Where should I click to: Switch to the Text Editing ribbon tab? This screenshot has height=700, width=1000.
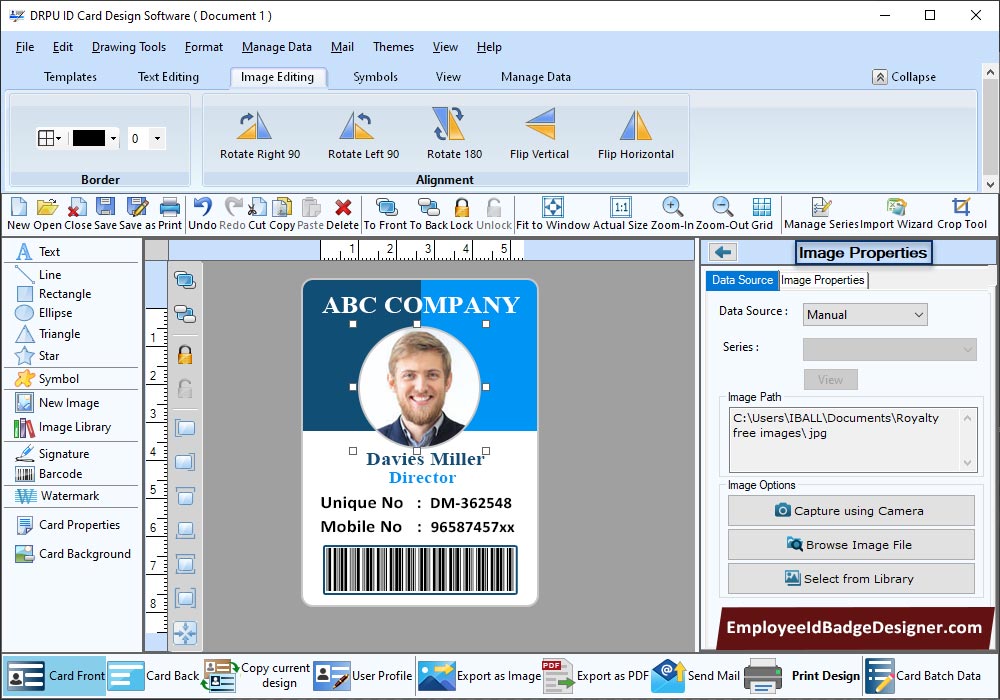point(168,77)
